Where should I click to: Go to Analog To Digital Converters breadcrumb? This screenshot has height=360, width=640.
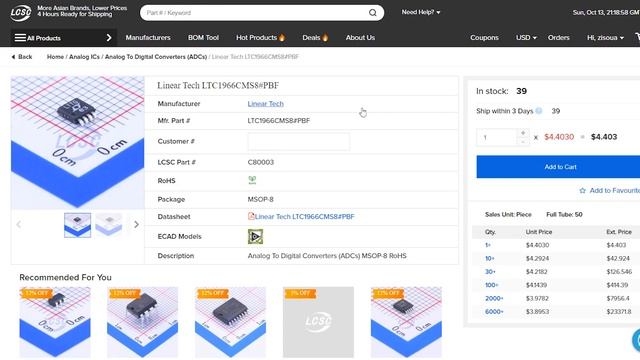pos(156,57)
